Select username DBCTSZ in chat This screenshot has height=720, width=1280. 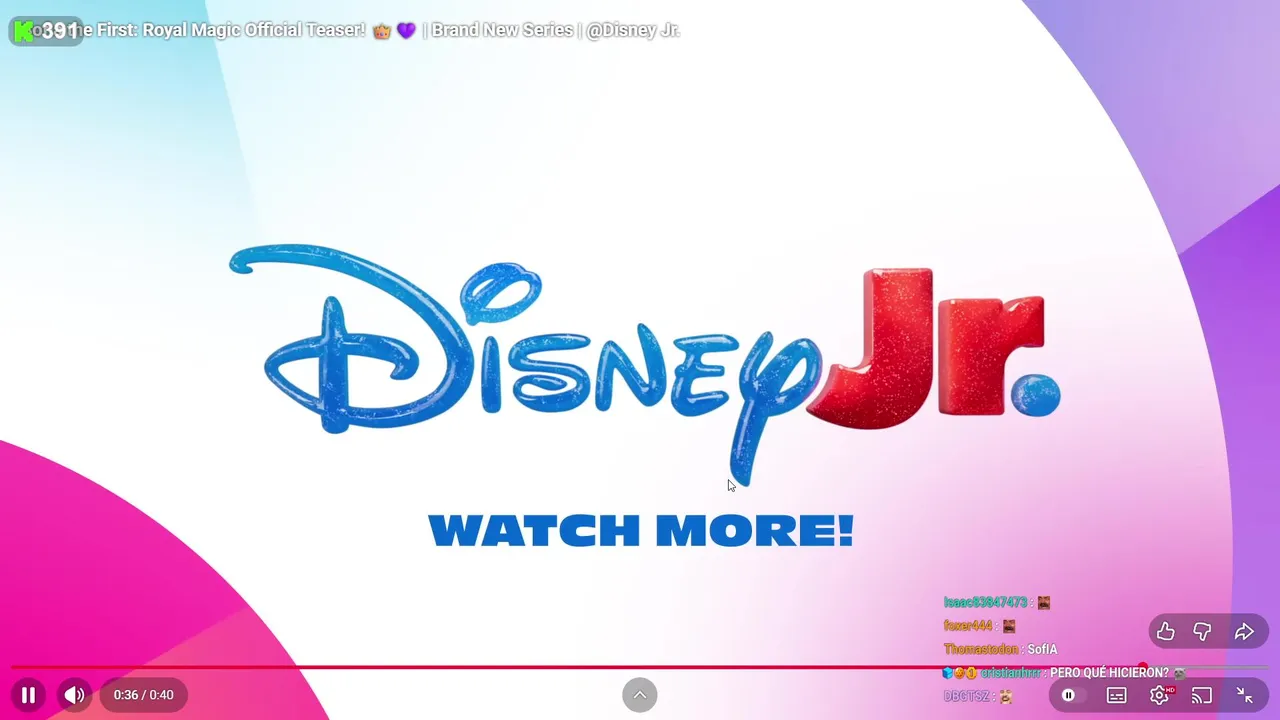(x=966, y=696)
